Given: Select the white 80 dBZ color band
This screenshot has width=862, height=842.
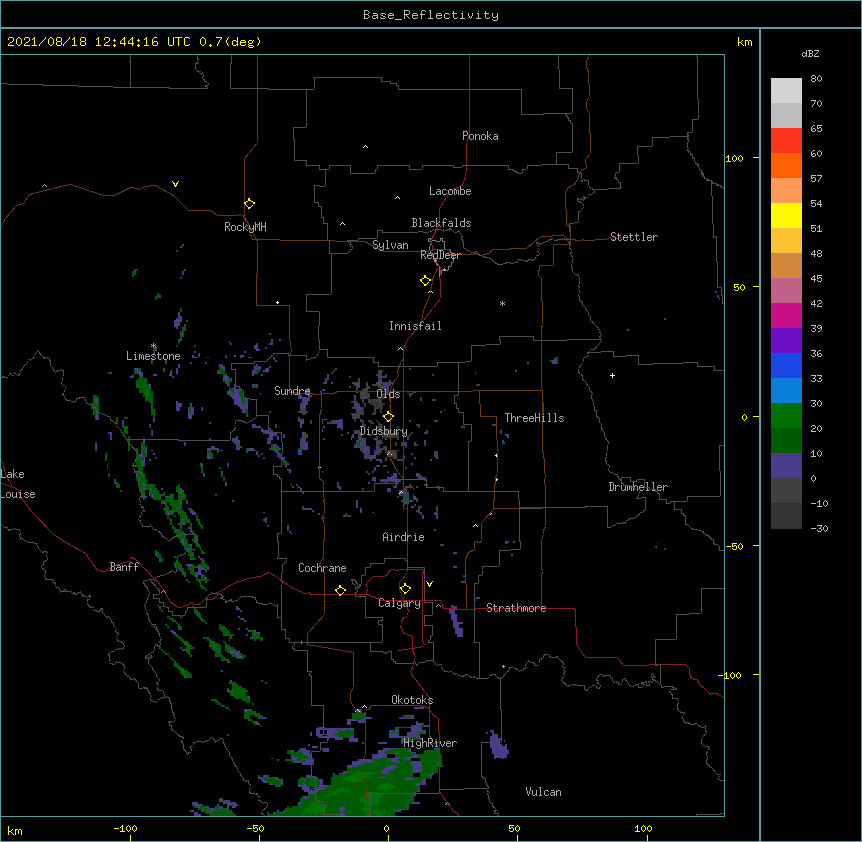Looking at the screenshot, I should [786, 90].
